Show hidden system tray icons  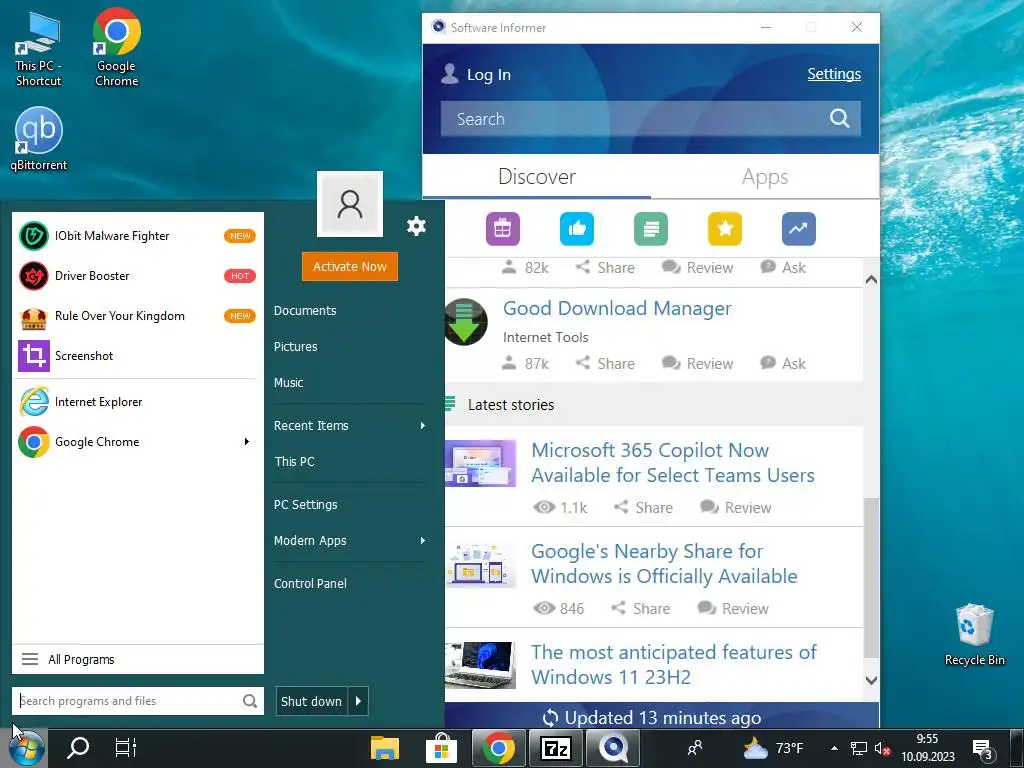[834, 748]
